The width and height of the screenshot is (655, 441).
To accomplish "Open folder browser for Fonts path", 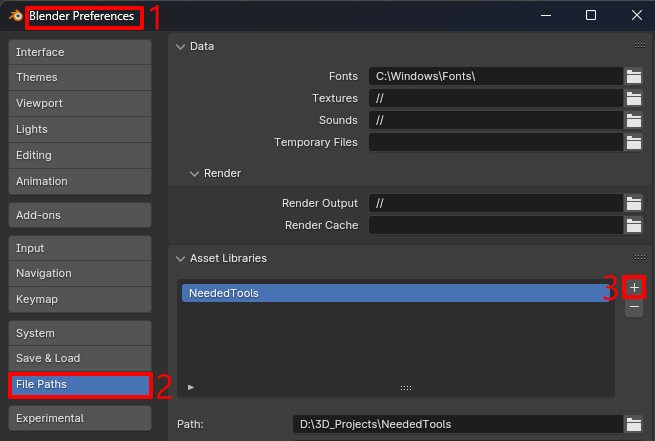I will pyautogui.click(x=633, y=76).
